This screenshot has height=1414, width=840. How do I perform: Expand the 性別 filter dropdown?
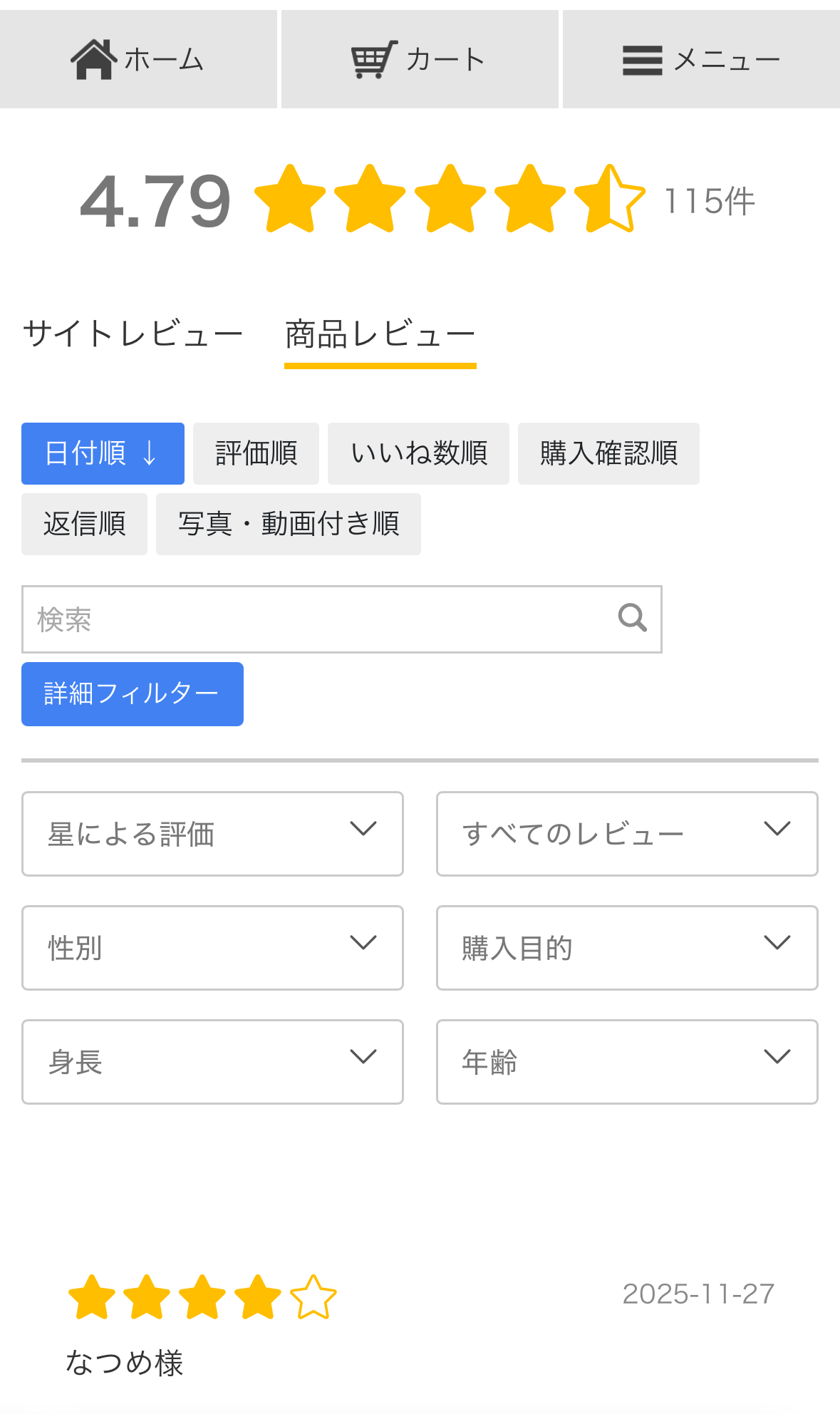212,948
